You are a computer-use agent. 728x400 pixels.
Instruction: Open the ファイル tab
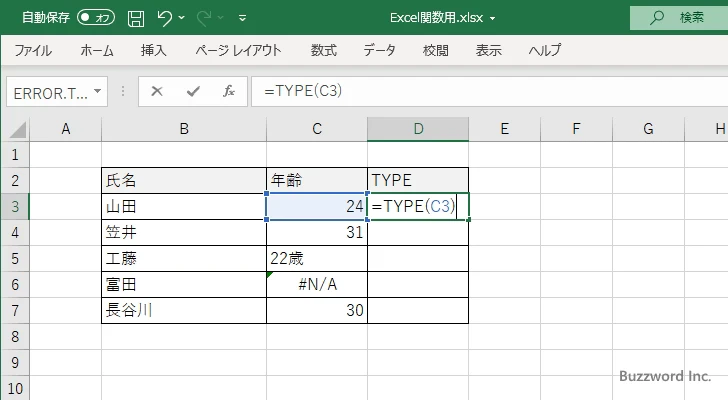(33, 50)
